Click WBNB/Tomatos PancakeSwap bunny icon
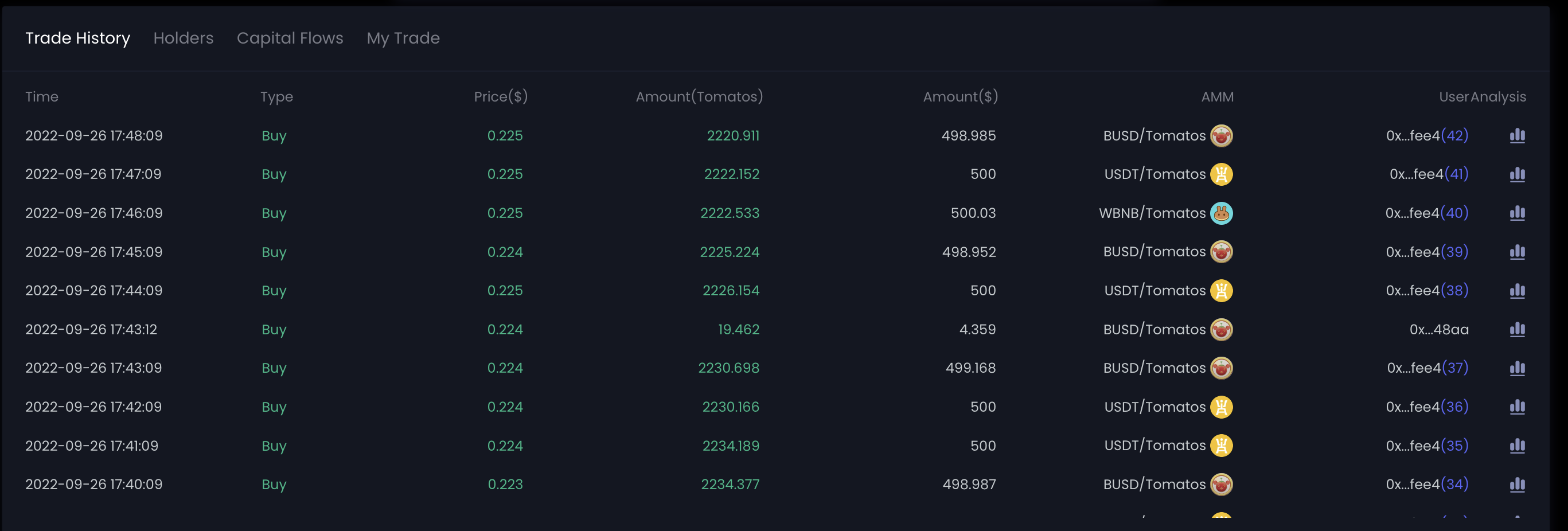This screenshot has height=531, width=1568. 1221,213
